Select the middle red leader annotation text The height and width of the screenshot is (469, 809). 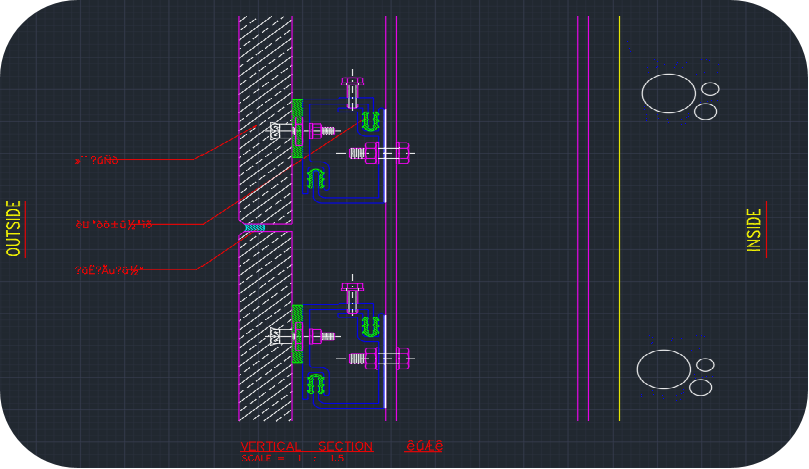click(114, 225)
